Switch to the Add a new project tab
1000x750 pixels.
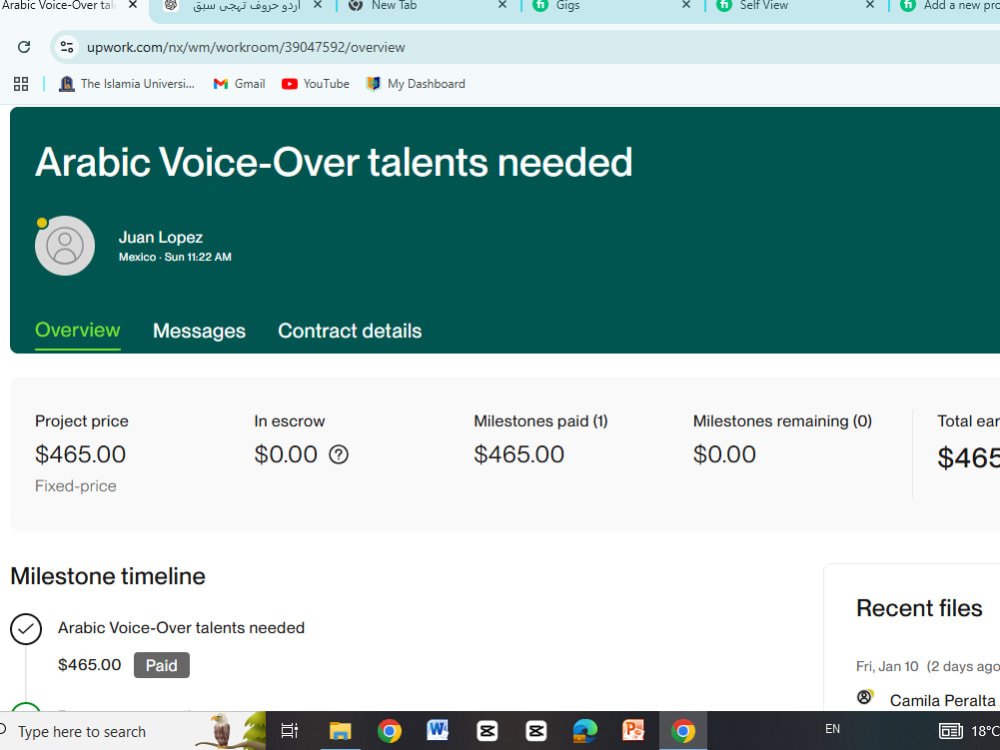[949, 6]
